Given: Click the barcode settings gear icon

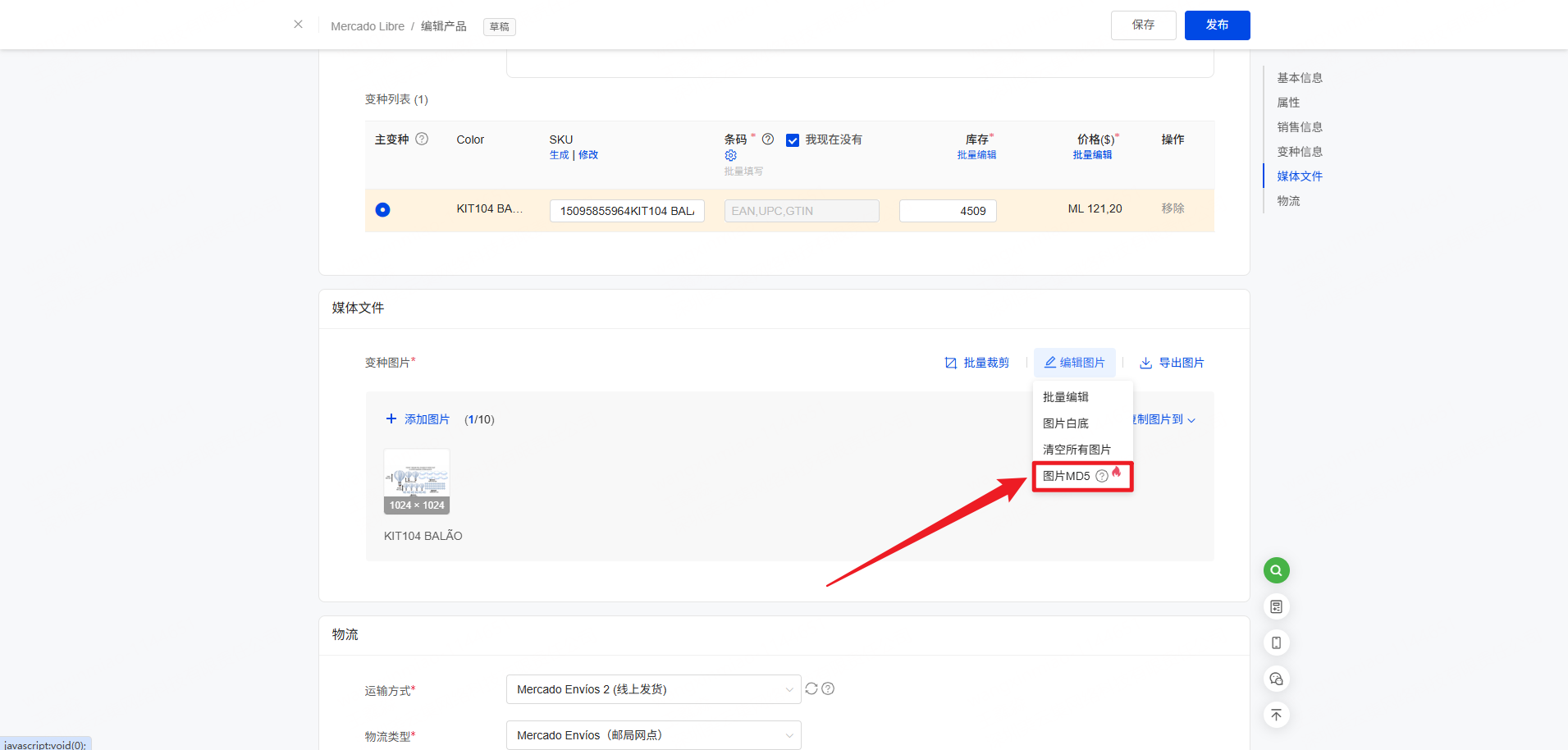Looking at the screenshot, I should coord(730,156).
